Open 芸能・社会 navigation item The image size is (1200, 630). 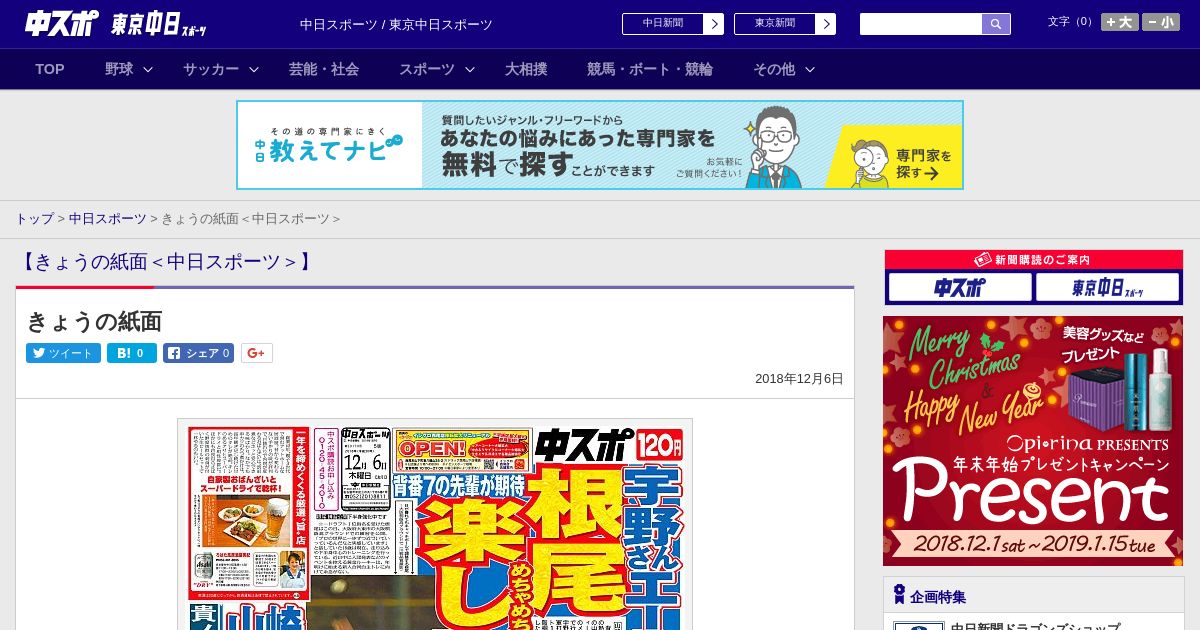(324, 69)
